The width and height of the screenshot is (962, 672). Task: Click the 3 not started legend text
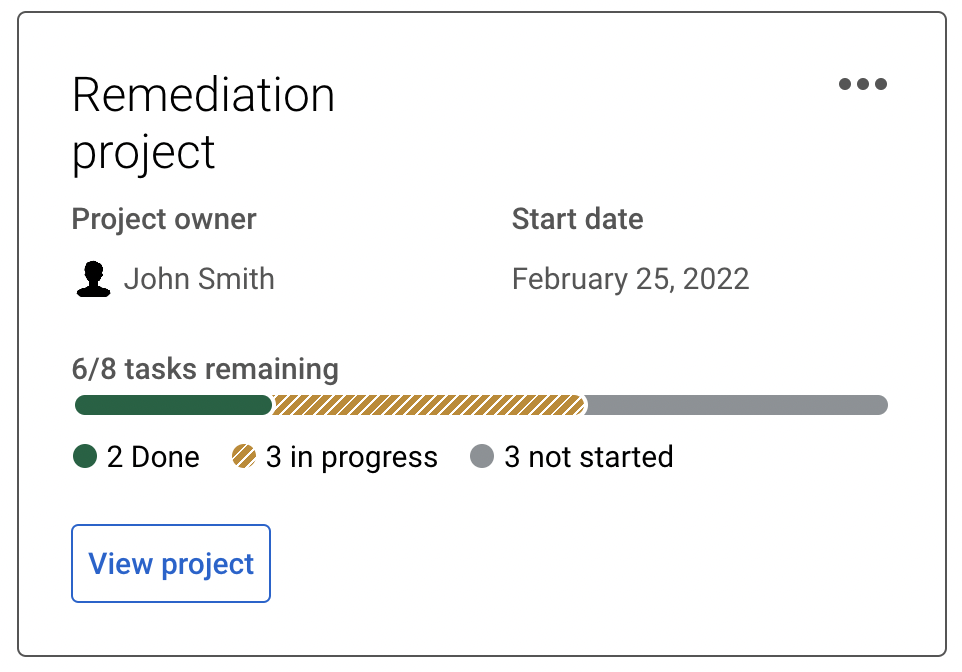pyautogui.click(x=588, y=457)
